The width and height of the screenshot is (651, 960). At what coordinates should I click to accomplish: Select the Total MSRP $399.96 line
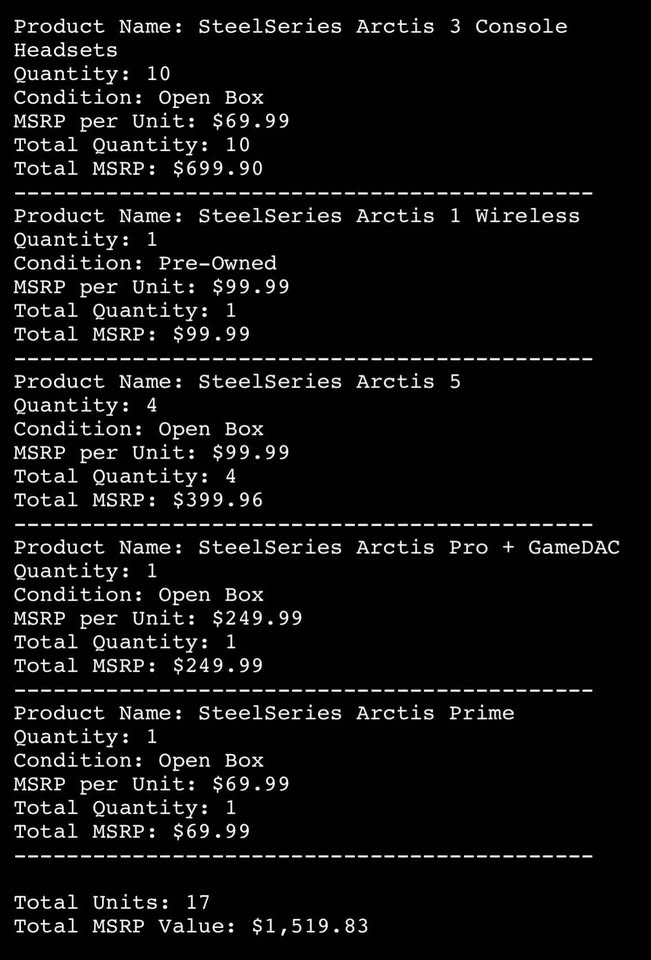coord(138,500)
